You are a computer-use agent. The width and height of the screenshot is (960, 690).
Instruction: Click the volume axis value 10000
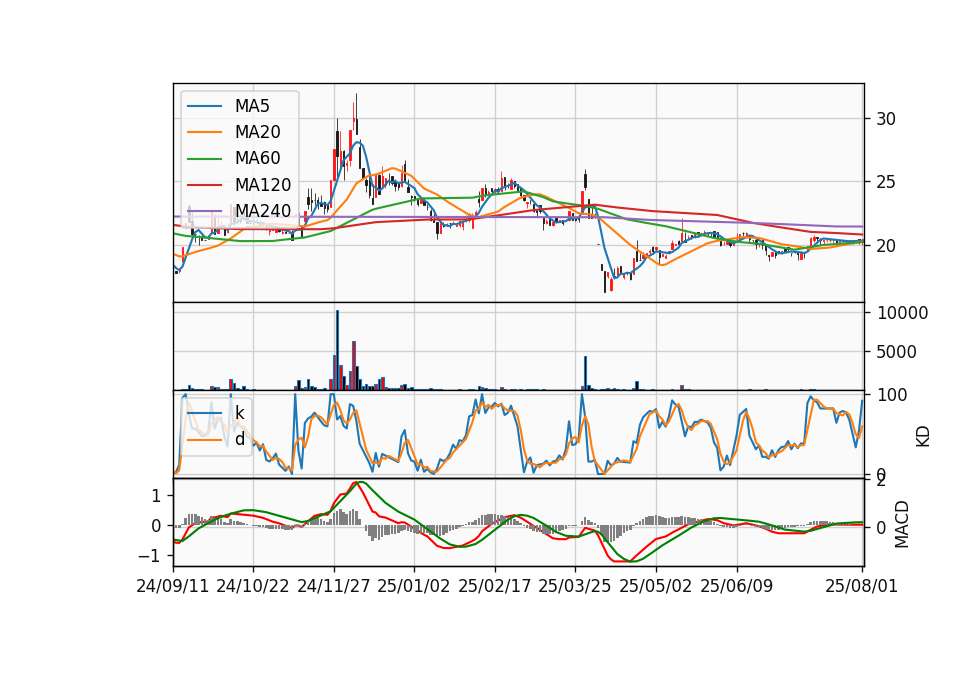click(903, 313)
